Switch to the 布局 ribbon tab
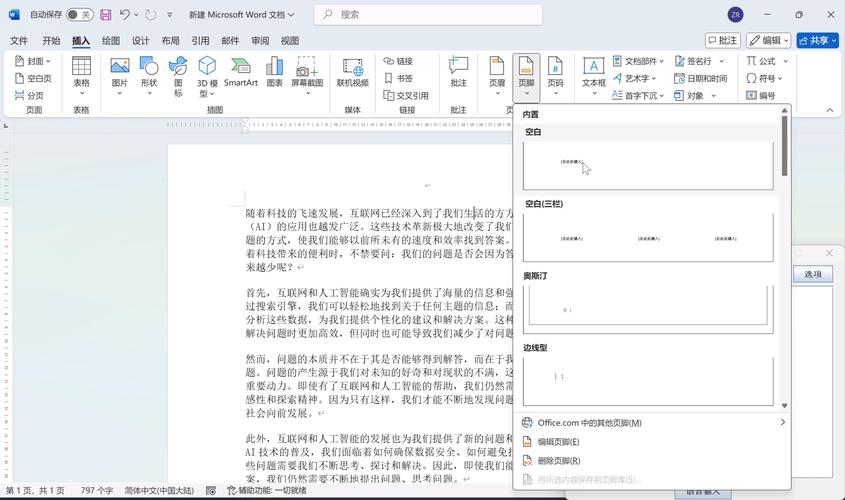The height and width of the screenshot is (500, 845). (170, 40)
